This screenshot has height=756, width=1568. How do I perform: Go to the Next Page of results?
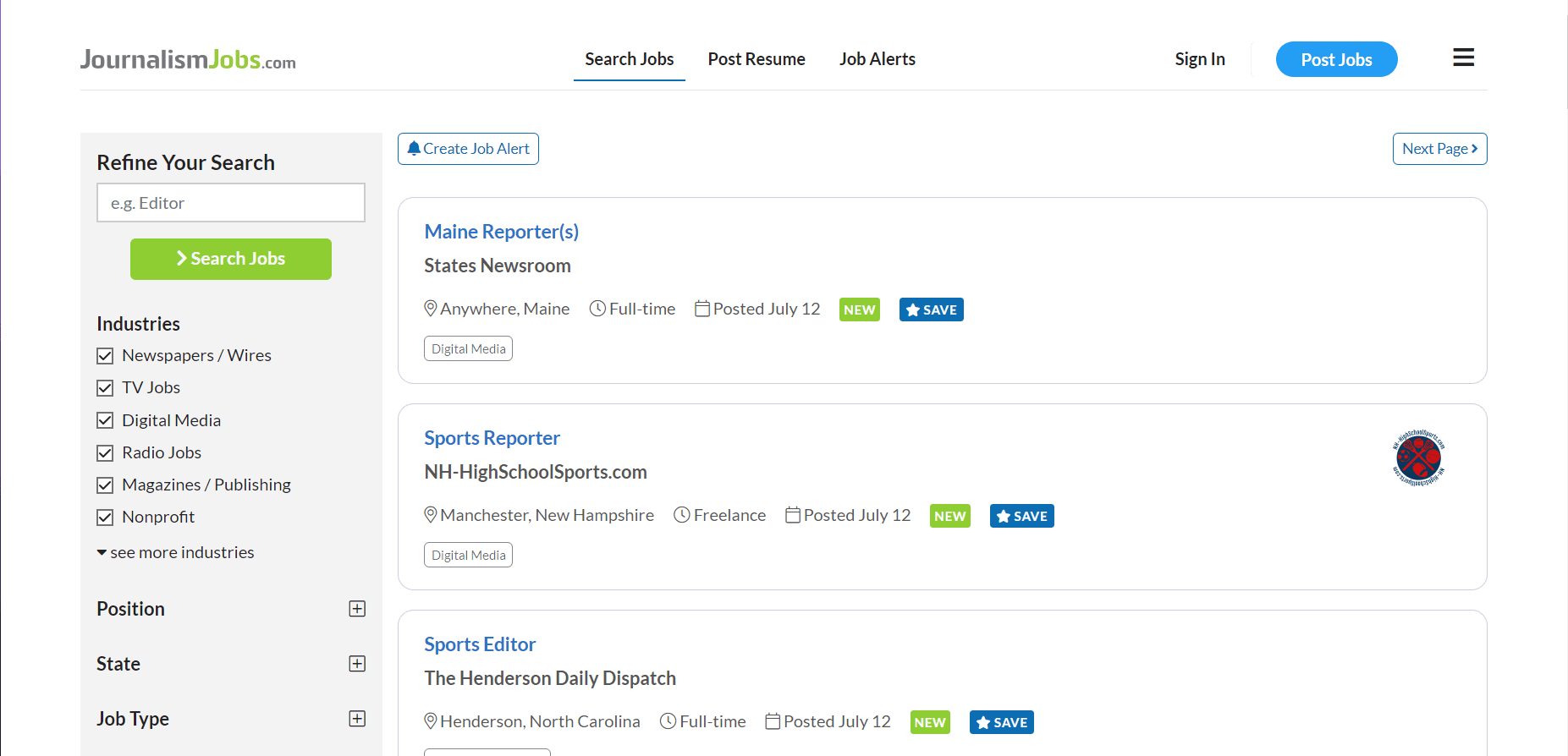[1439, 149]
